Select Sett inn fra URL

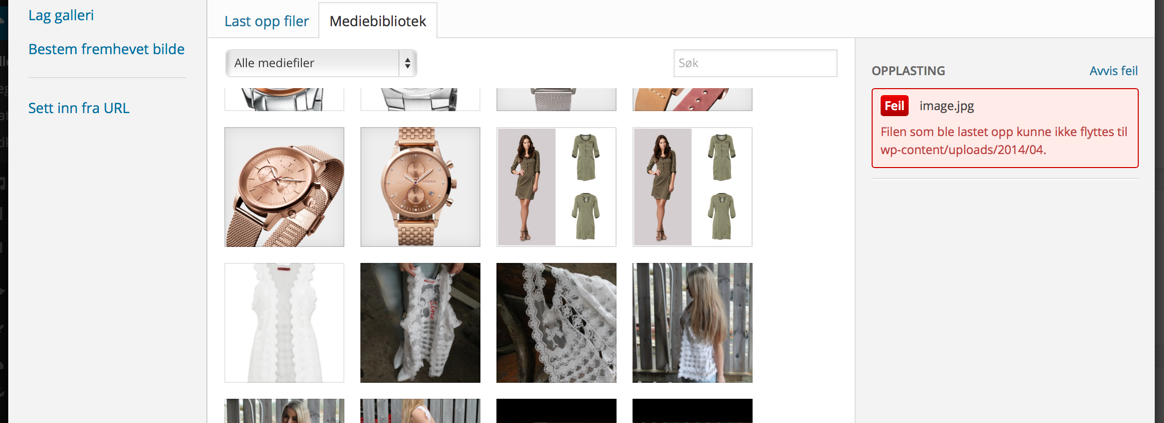[x=79, y=108]
